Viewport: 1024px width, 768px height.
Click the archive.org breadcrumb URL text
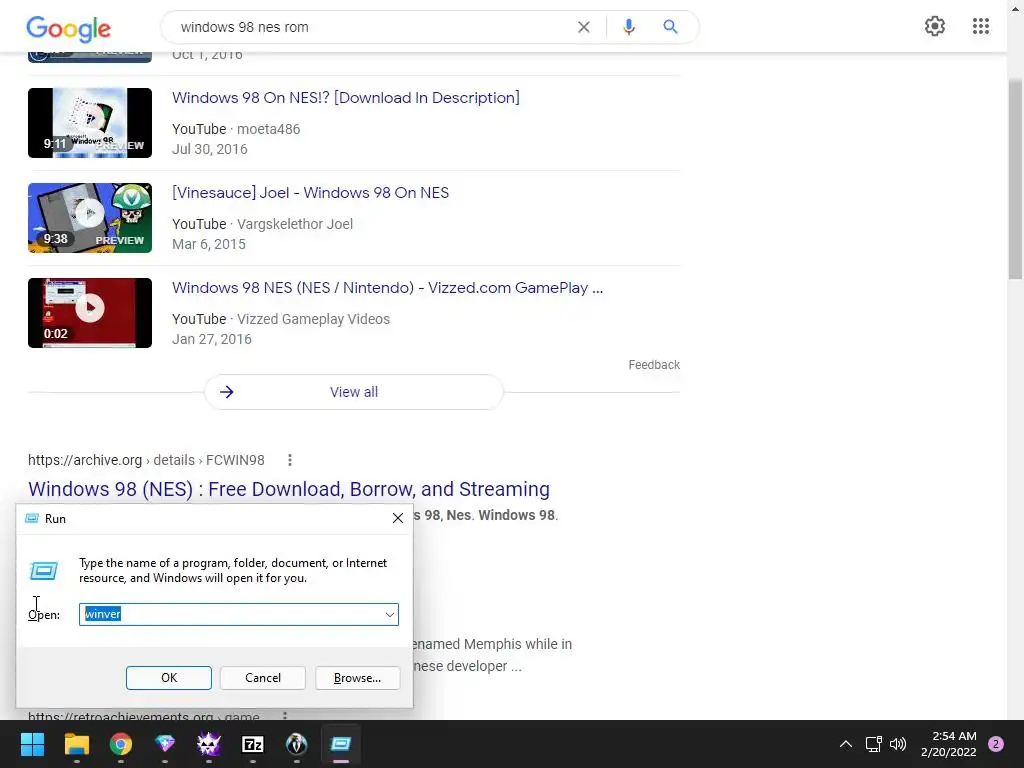click(146, 460)
